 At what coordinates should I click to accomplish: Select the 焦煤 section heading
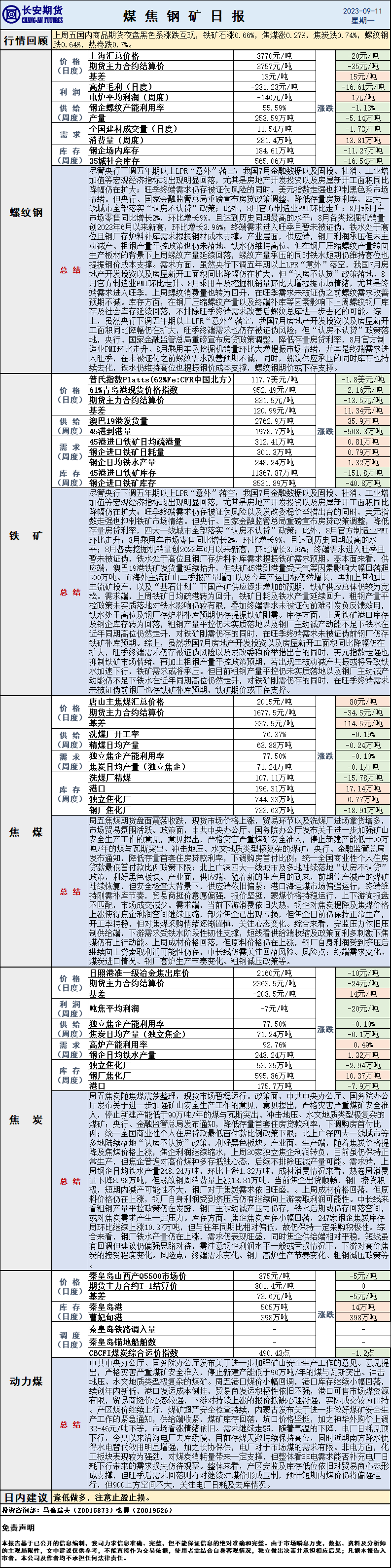(26, 832)
